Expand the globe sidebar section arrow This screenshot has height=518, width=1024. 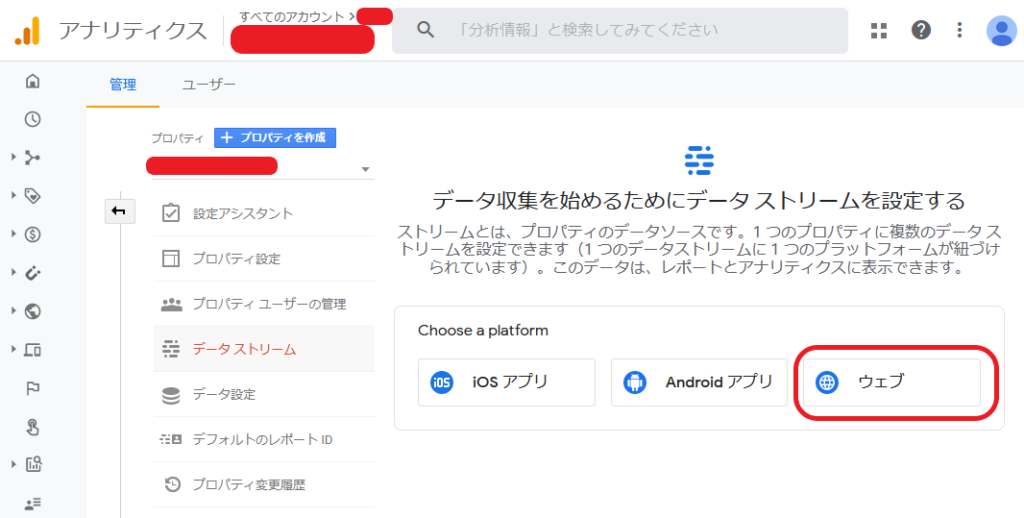[x=13, y=312]
